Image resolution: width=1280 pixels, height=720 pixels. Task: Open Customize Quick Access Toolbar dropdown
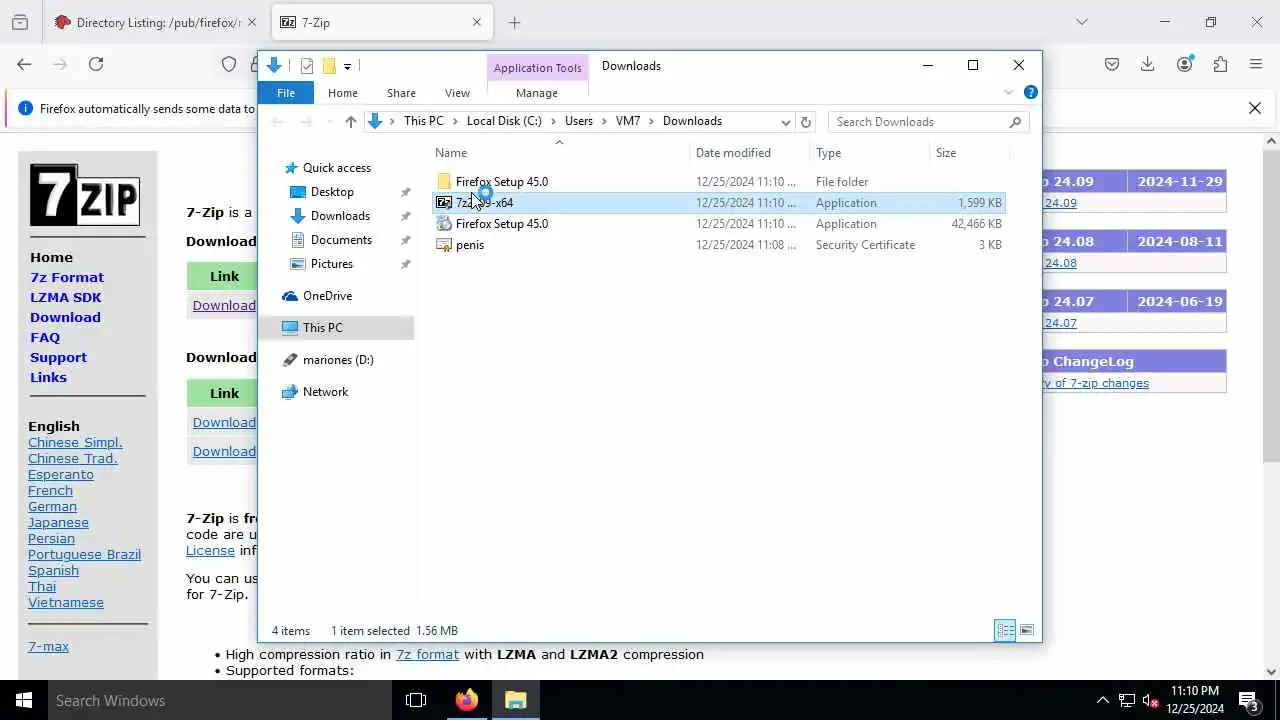tap(347, 66)
